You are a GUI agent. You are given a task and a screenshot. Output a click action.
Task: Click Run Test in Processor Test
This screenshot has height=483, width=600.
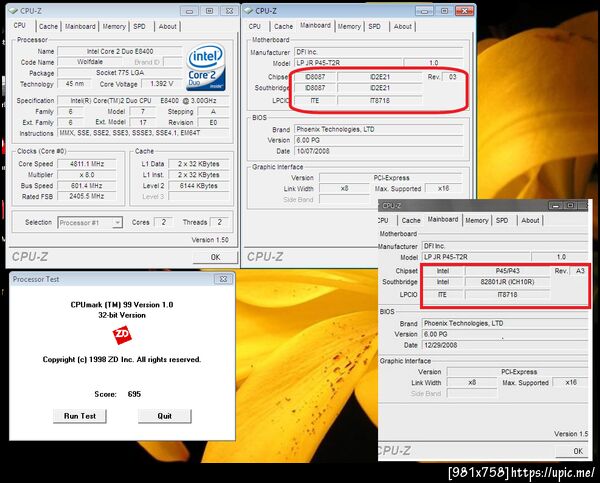[x=80, y=416]
